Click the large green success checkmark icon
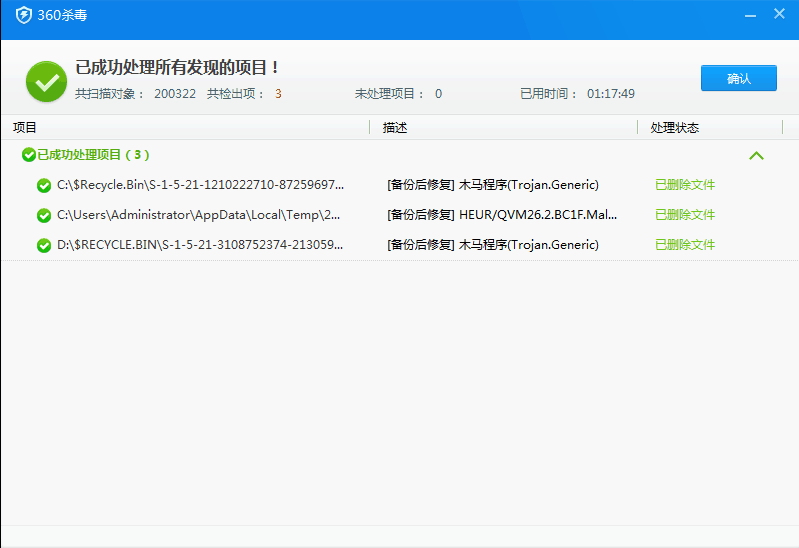Viewport: 799px width, 548px height. click(x=46, y=82)
